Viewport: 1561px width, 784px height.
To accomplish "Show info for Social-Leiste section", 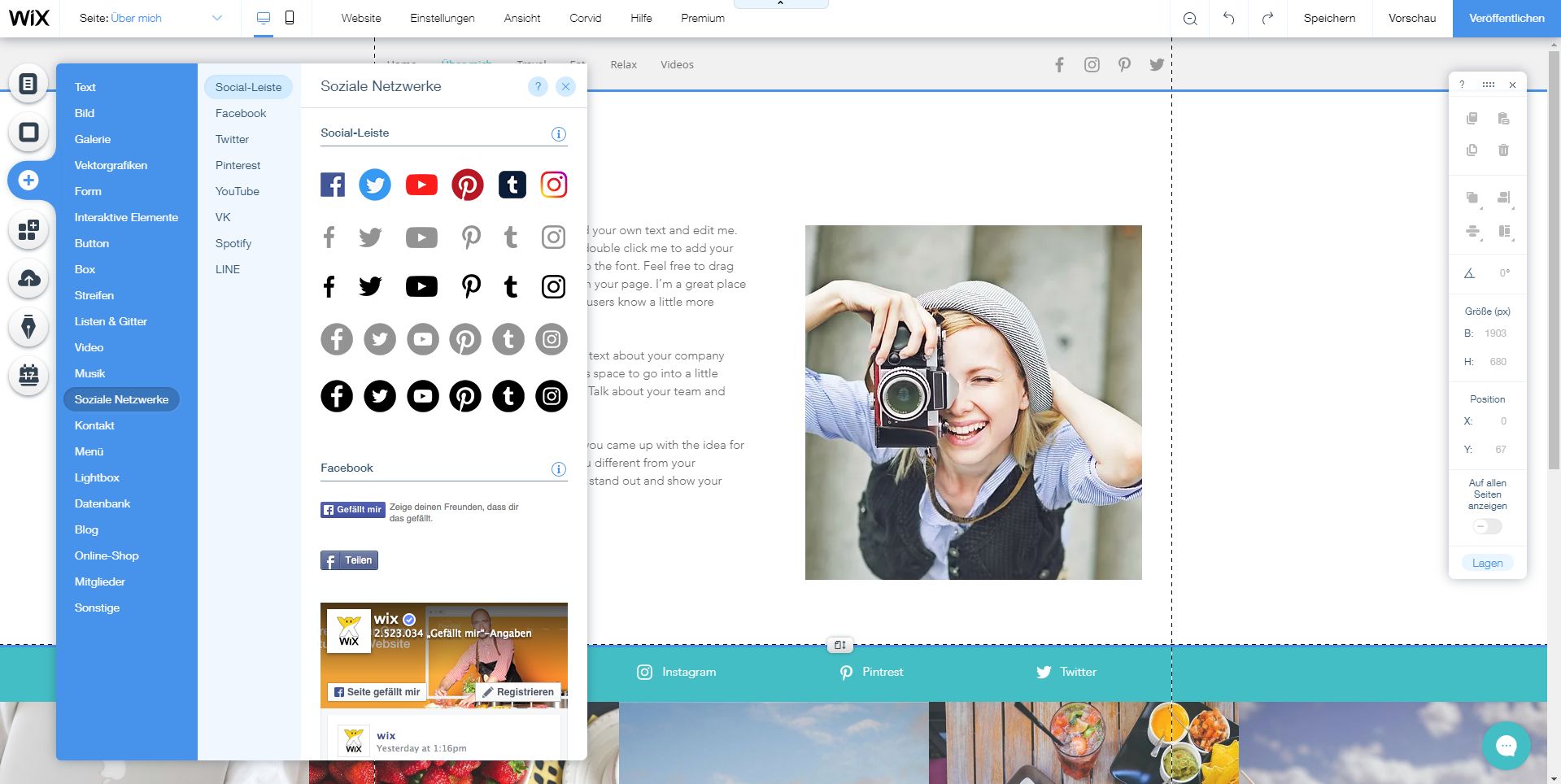I will 559,134.
